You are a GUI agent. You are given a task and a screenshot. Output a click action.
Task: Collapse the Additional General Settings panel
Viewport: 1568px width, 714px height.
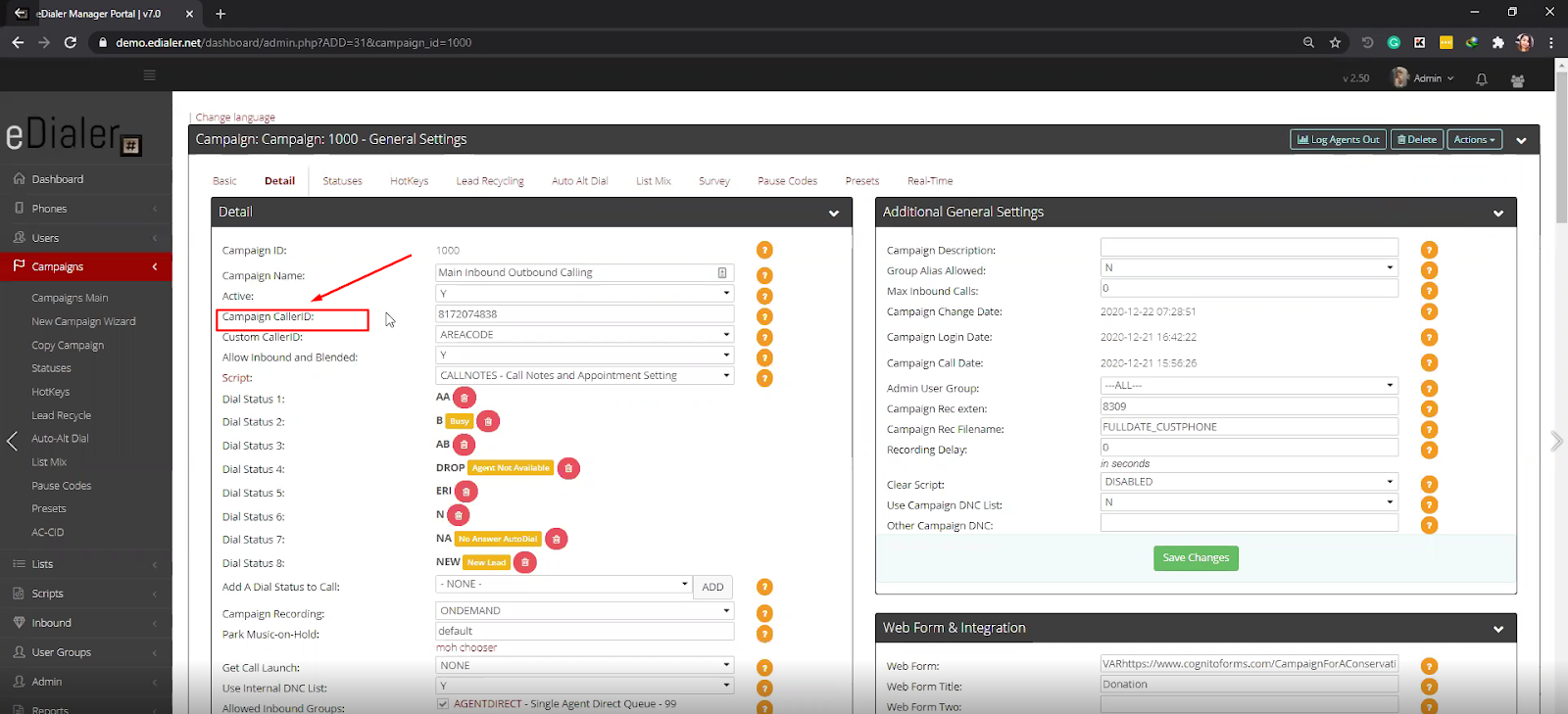click(1497, 213)
